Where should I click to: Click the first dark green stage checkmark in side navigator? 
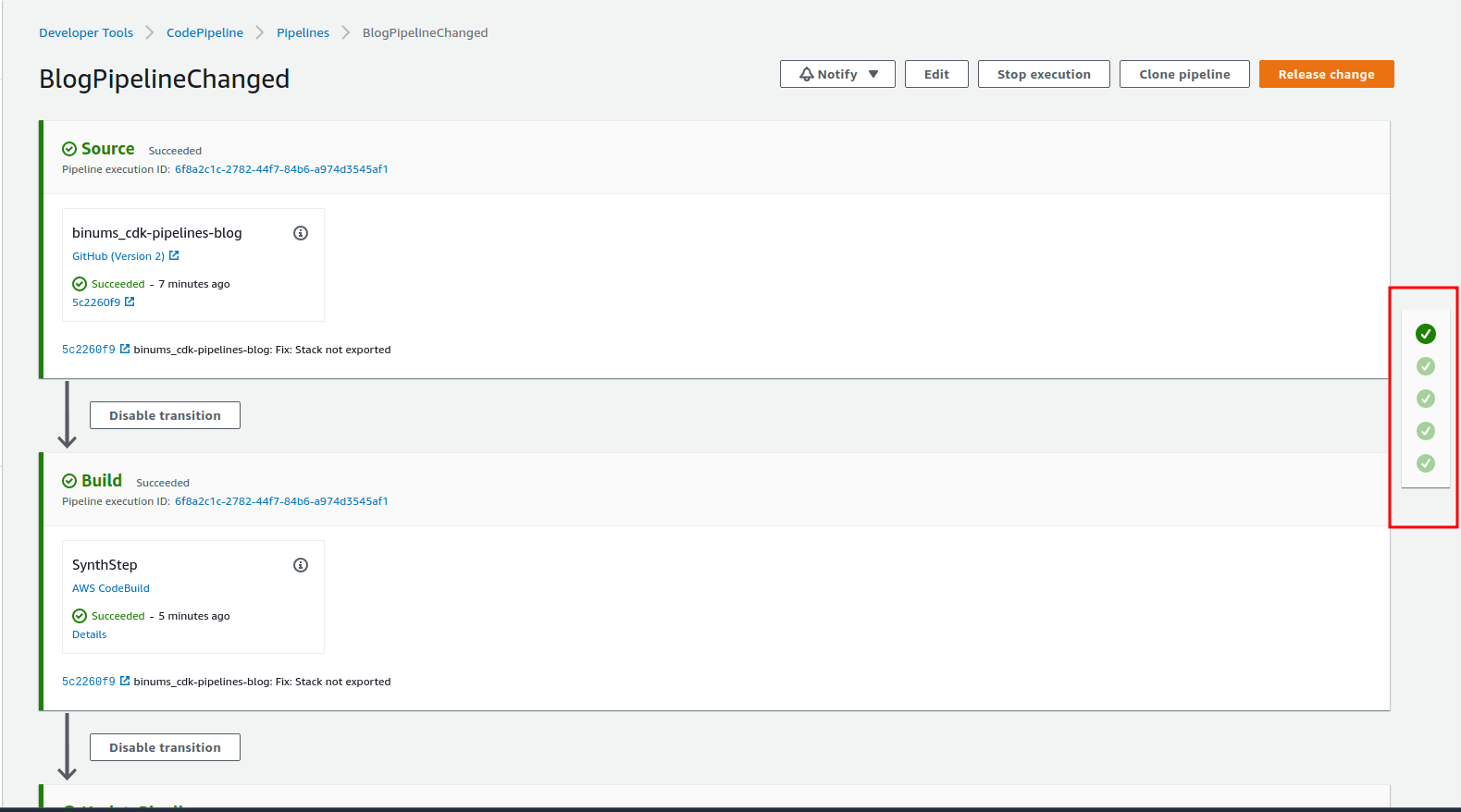(1426, 334)
